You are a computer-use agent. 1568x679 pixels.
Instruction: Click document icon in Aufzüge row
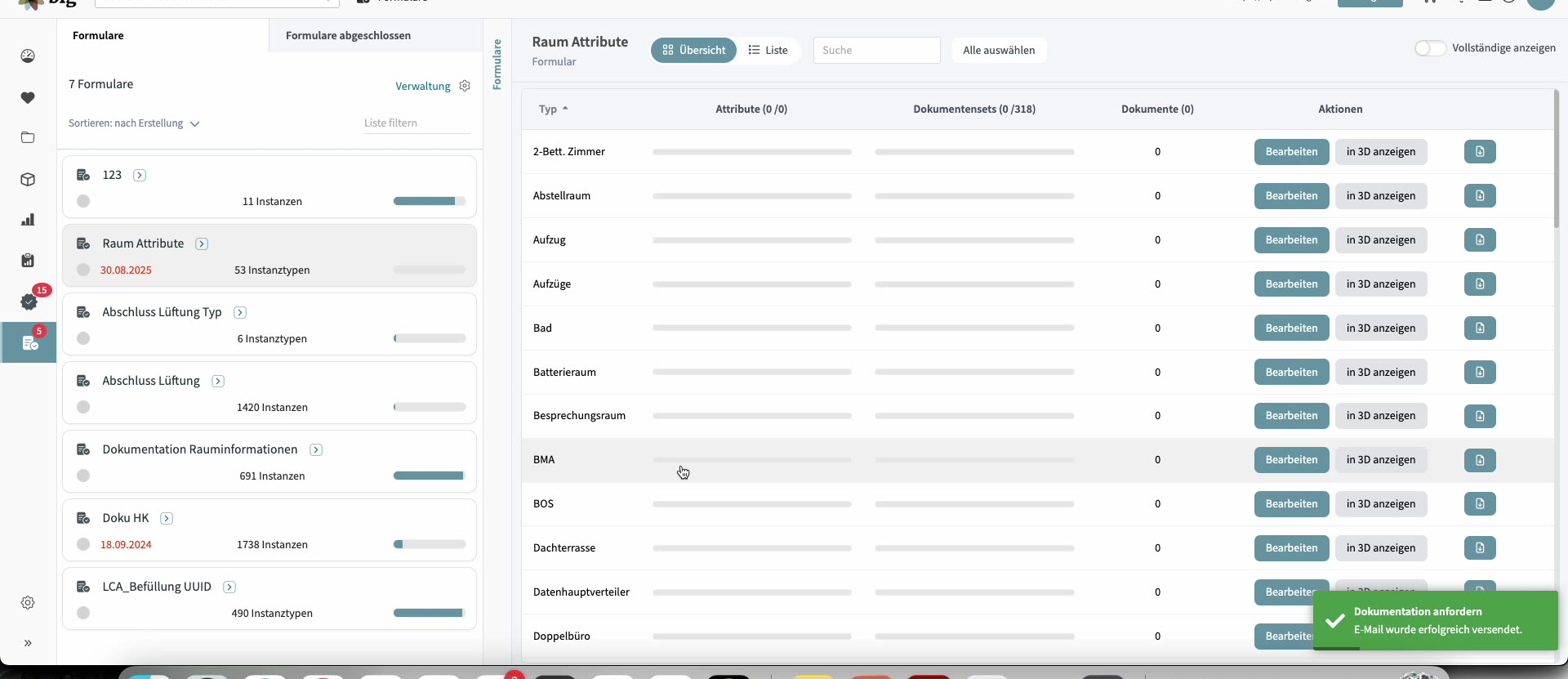[1480, 284]
